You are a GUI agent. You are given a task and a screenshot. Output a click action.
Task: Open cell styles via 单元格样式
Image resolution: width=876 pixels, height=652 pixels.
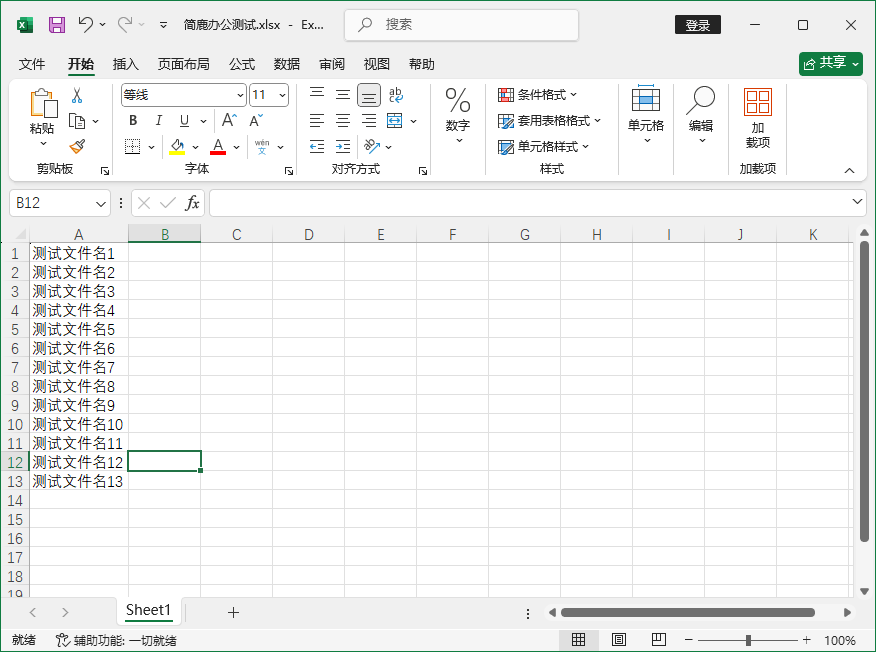[x=543, y=147]
